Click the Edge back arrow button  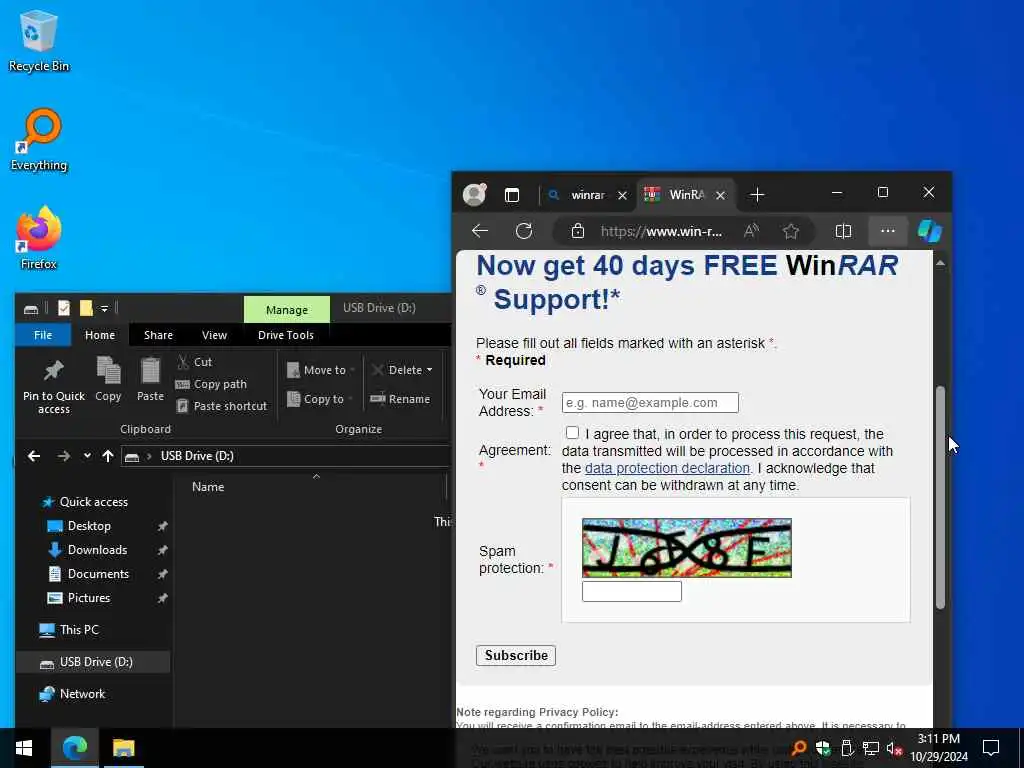pyautogui.click(x=480, y=231)
